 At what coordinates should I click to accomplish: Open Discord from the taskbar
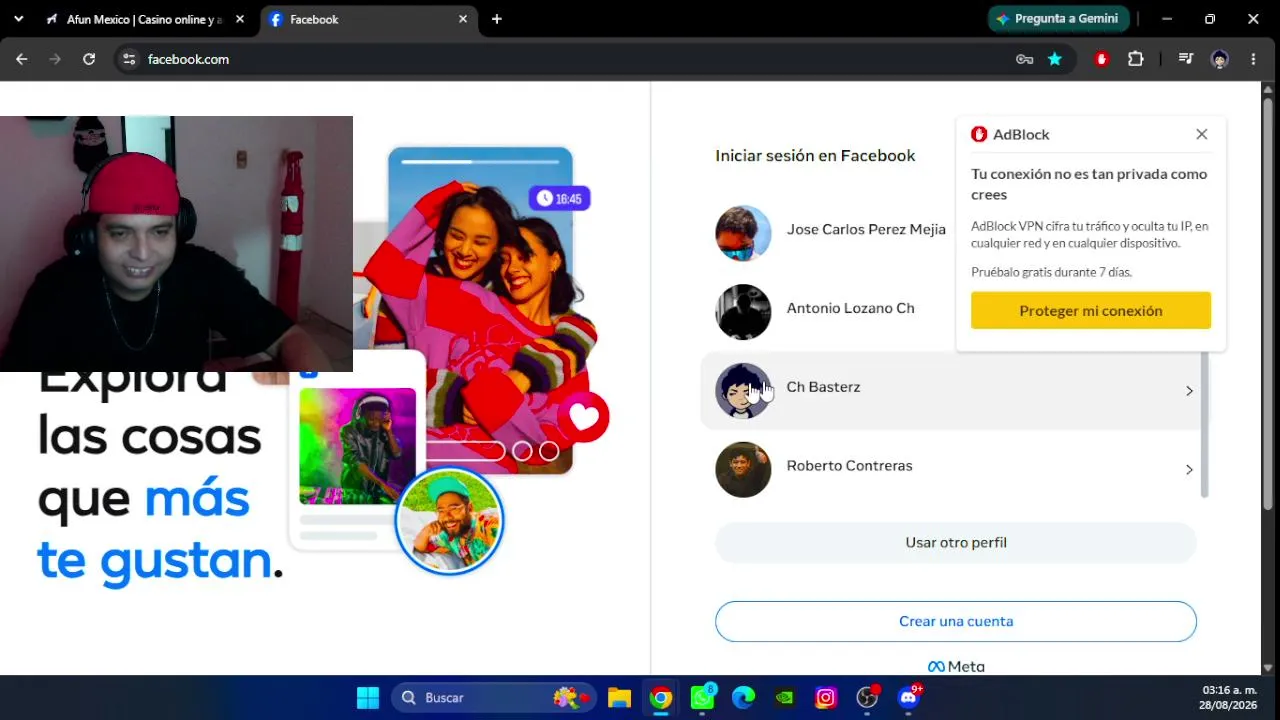pyautogui.click(x=909, y=698)
